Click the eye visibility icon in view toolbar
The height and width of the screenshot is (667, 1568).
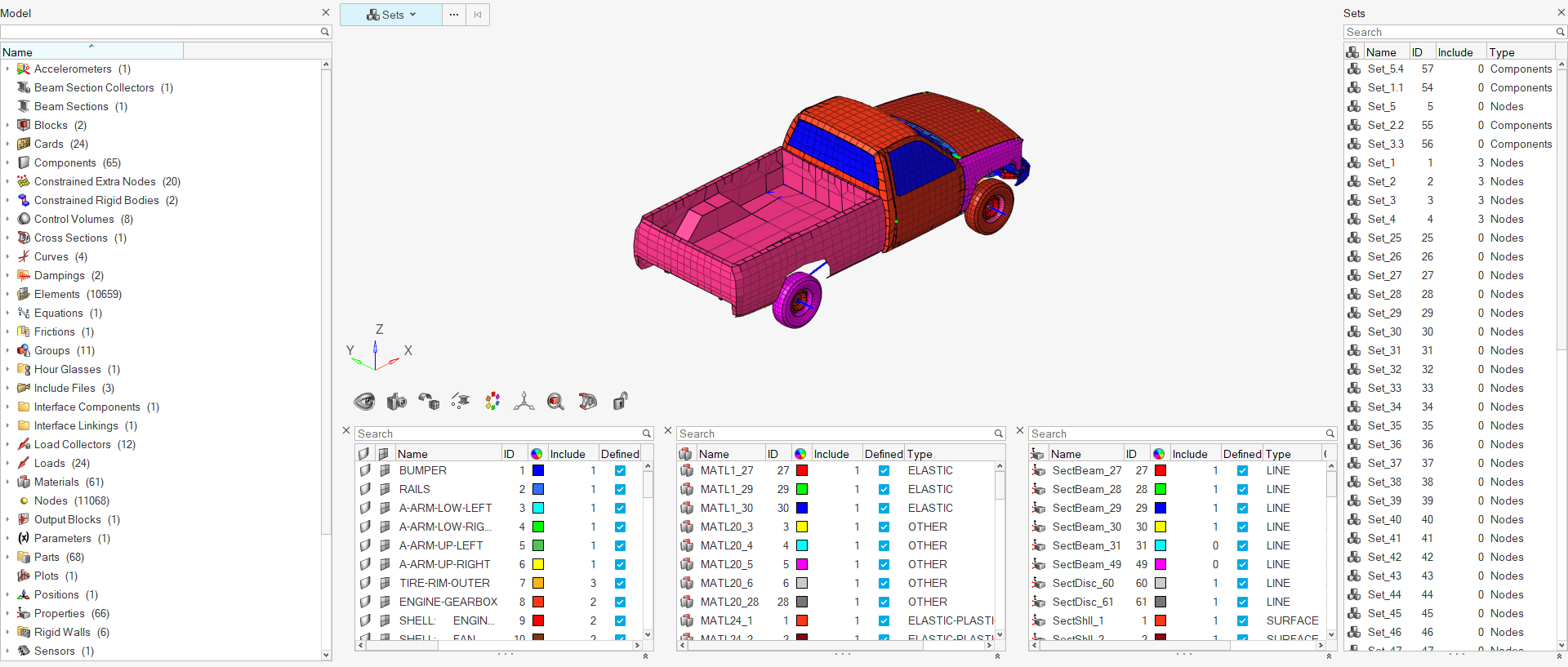click(364, 401)
